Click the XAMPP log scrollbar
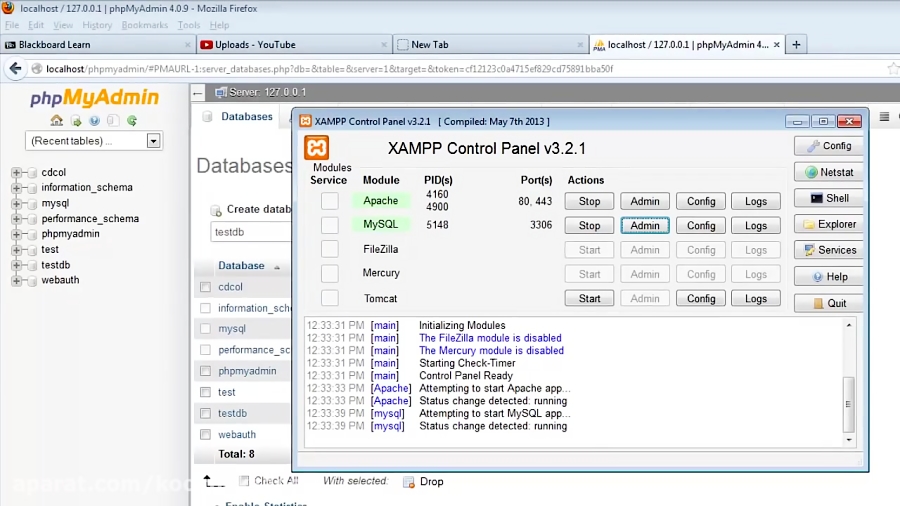This screenshot has width=900, height=506. point(850,381)
